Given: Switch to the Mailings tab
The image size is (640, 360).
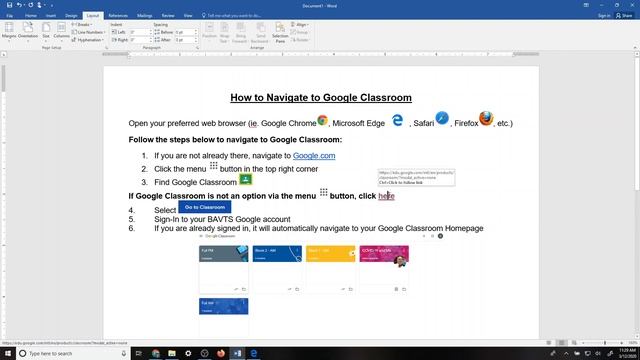Looking at the screenshot, I should click(144, 16).
